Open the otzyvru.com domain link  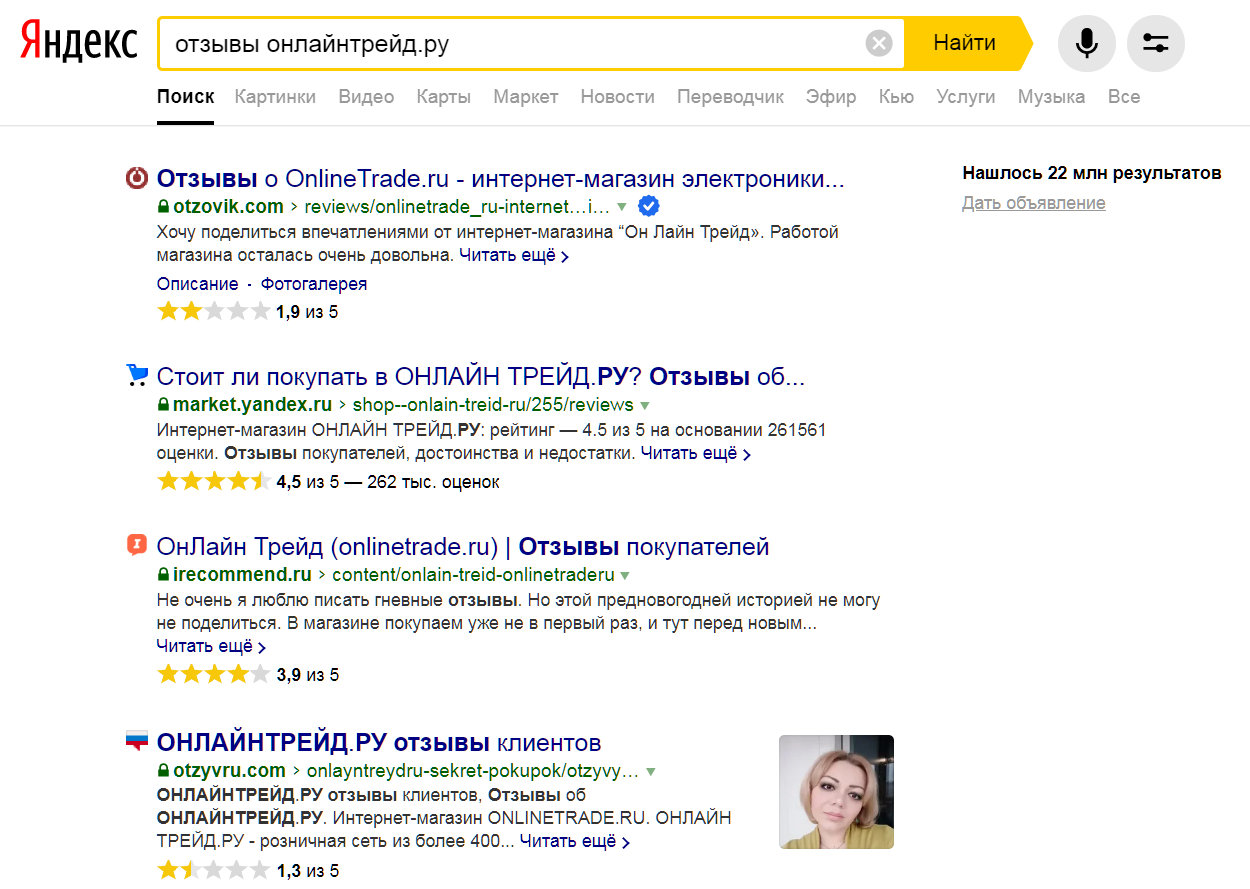point(229,771)
